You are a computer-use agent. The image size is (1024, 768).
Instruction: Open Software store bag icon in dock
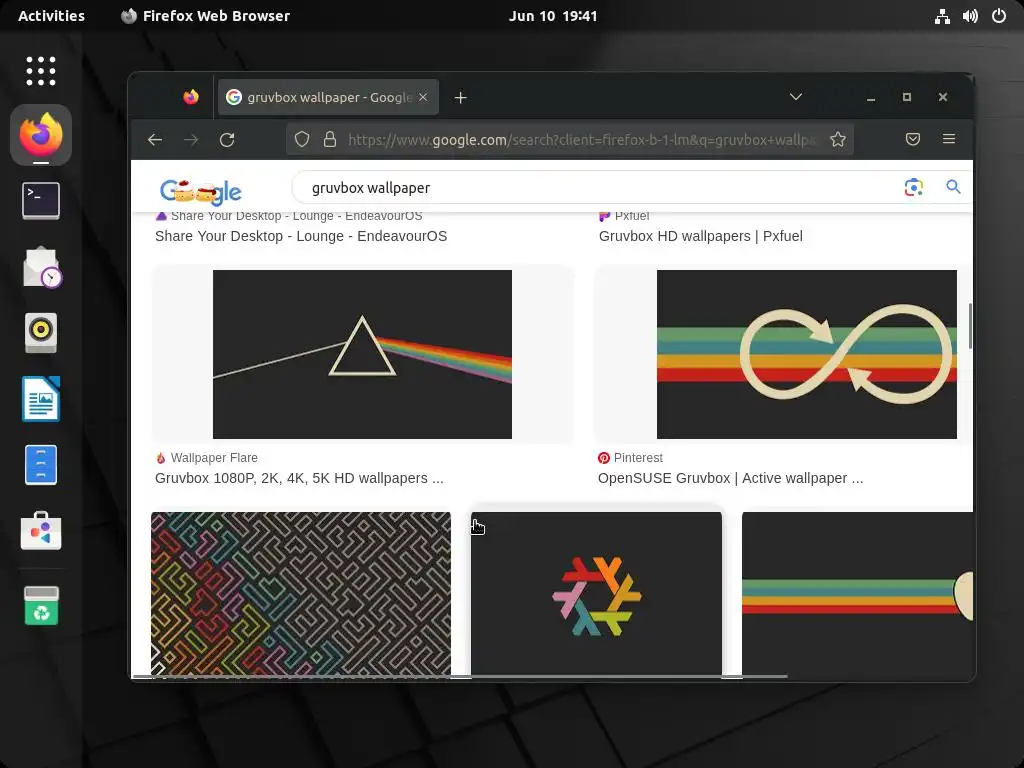coord(40,531)
